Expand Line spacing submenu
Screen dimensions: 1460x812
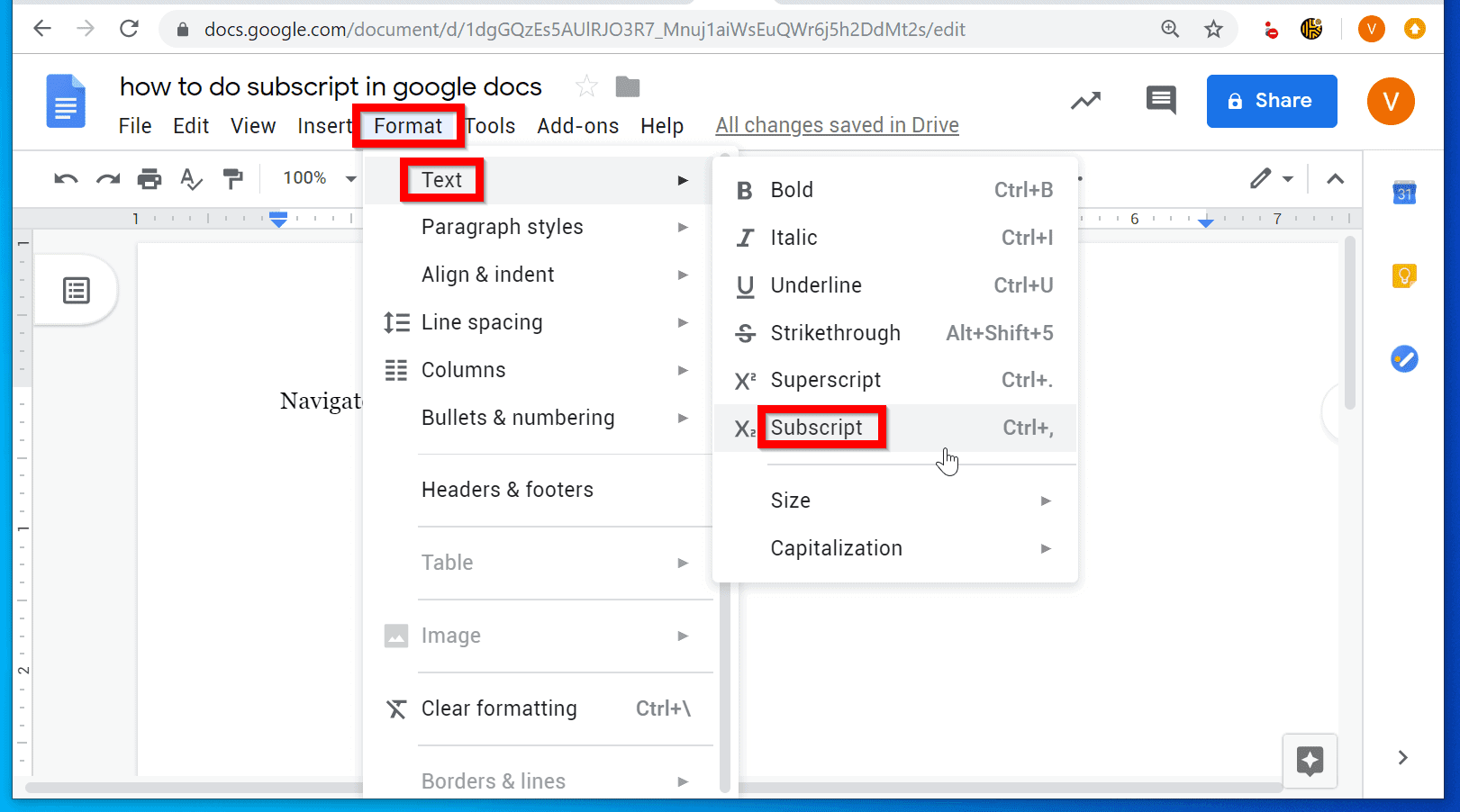click(x=538, y=322)
